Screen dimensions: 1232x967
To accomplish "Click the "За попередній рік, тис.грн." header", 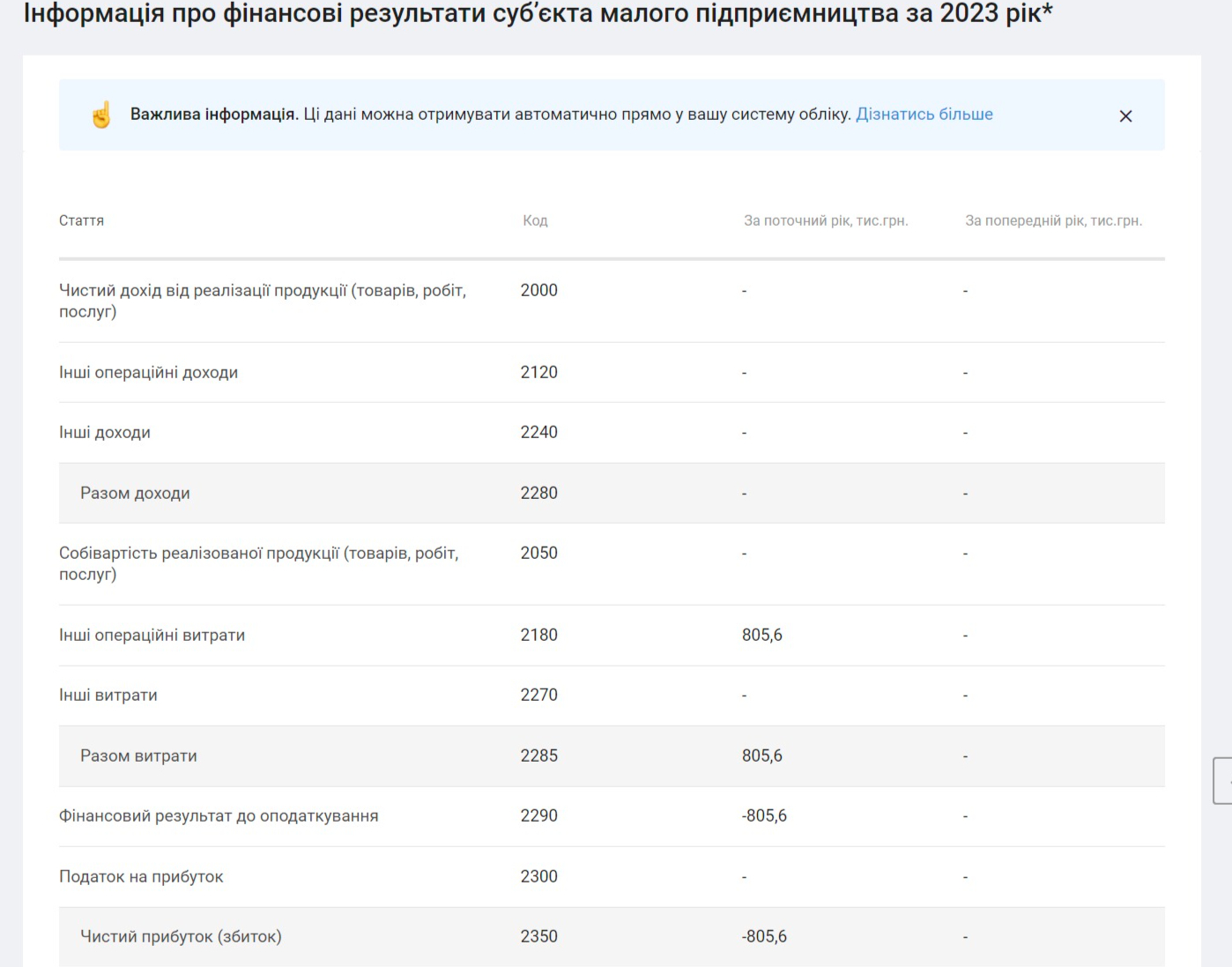I will pyautogui.click(x=1053, y=220).
